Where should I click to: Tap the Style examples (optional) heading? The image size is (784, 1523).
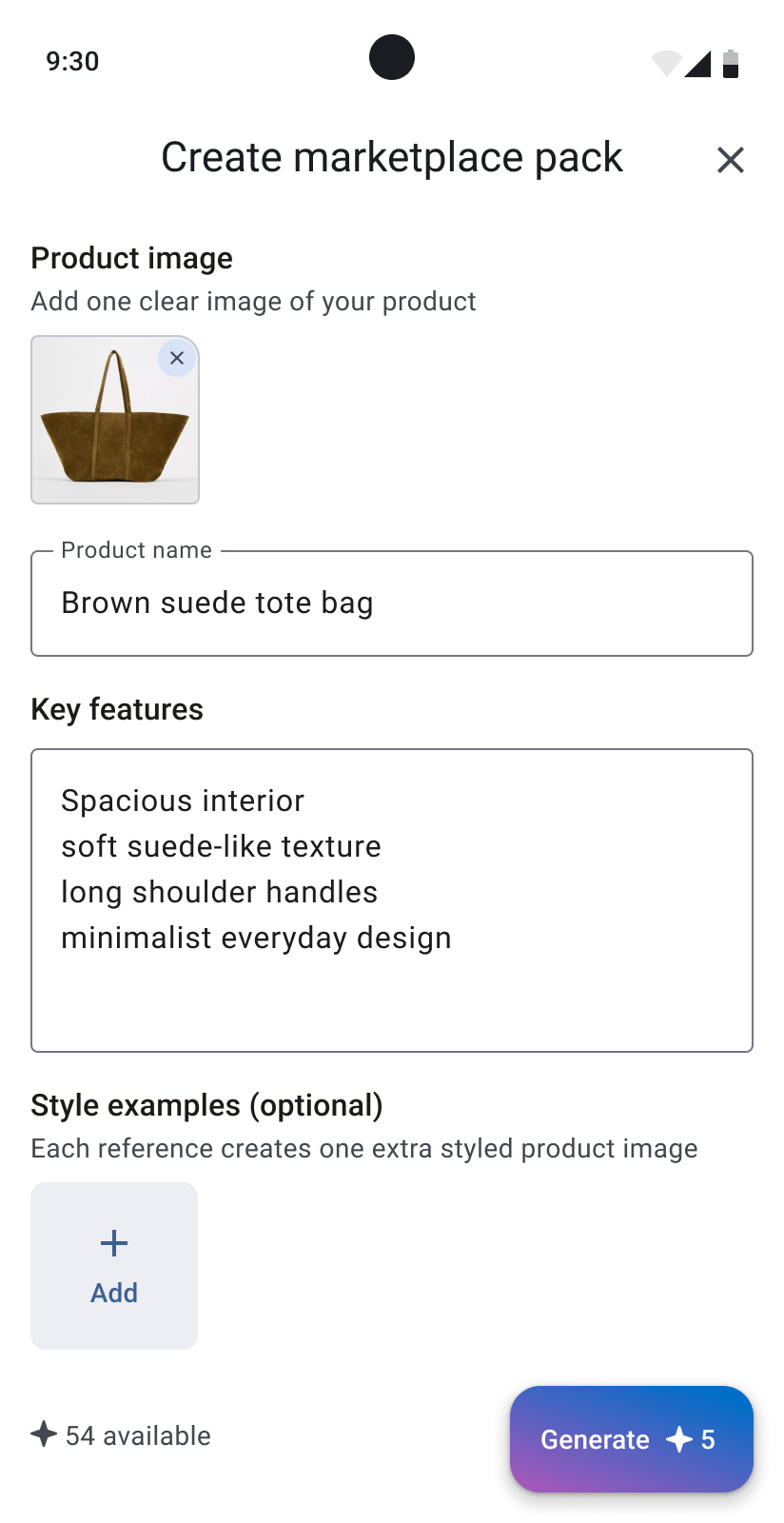(206, 1106)
